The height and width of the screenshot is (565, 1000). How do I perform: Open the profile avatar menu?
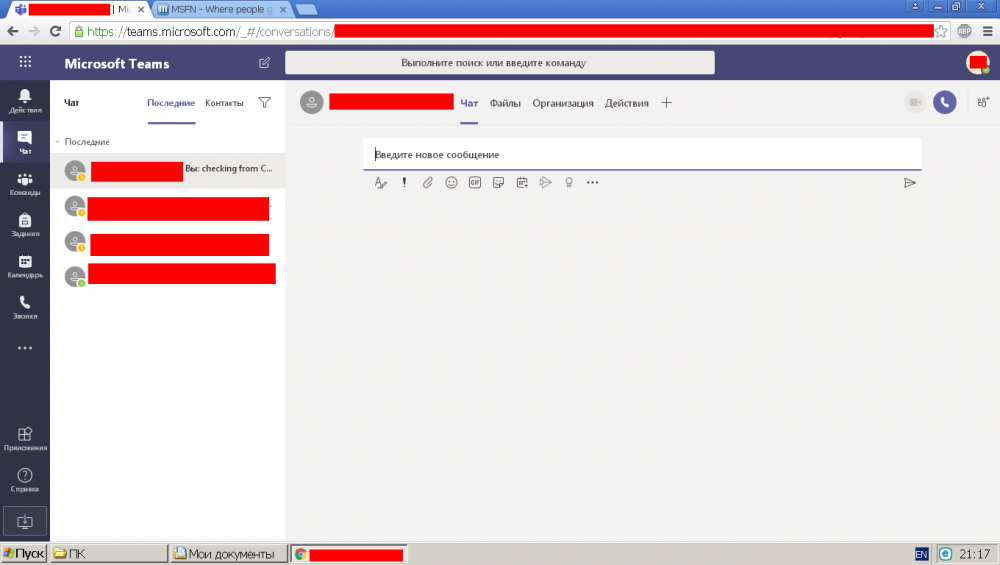(978, 63)
